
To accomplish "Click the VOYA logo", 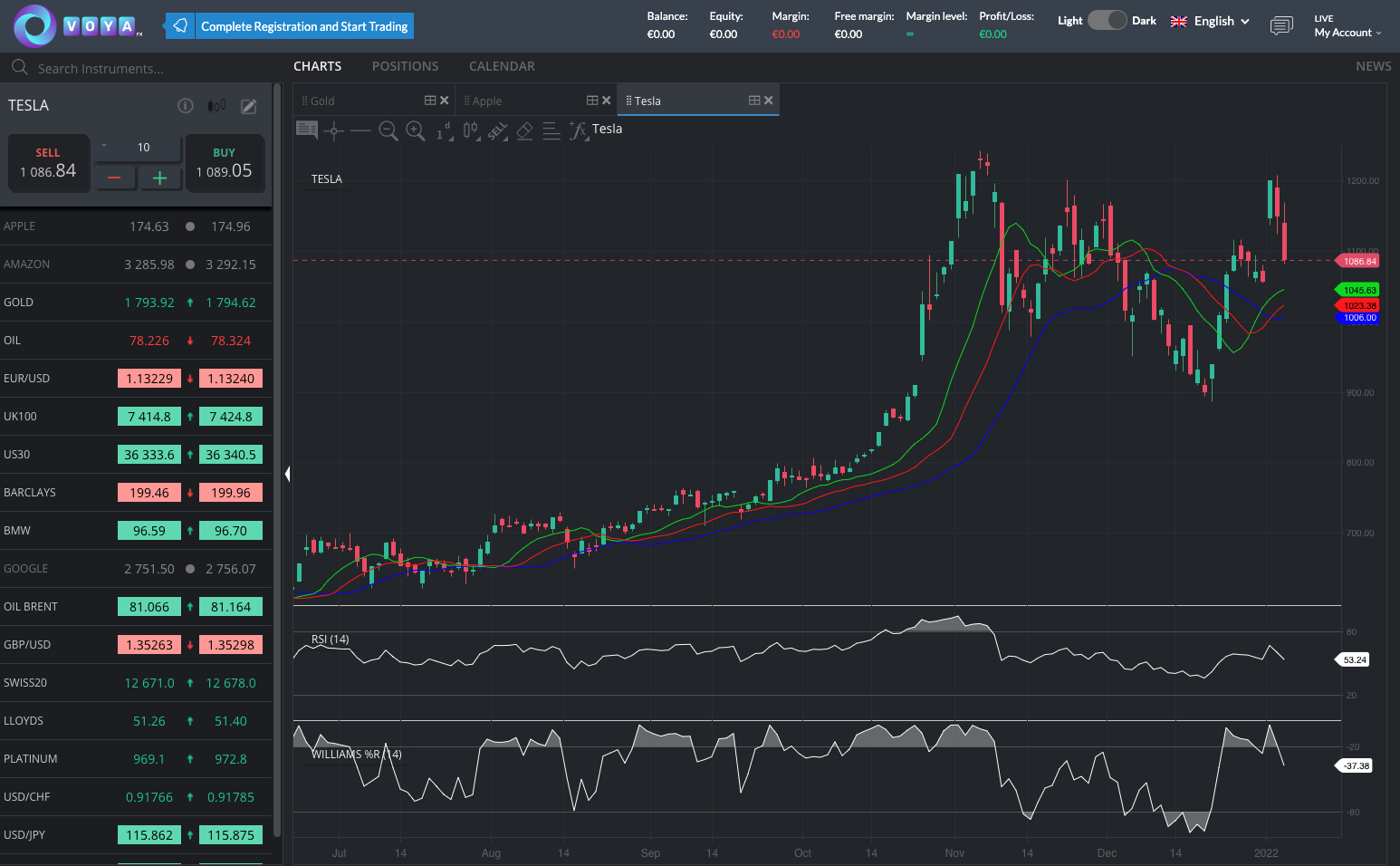I will click(x=78, y=25).
